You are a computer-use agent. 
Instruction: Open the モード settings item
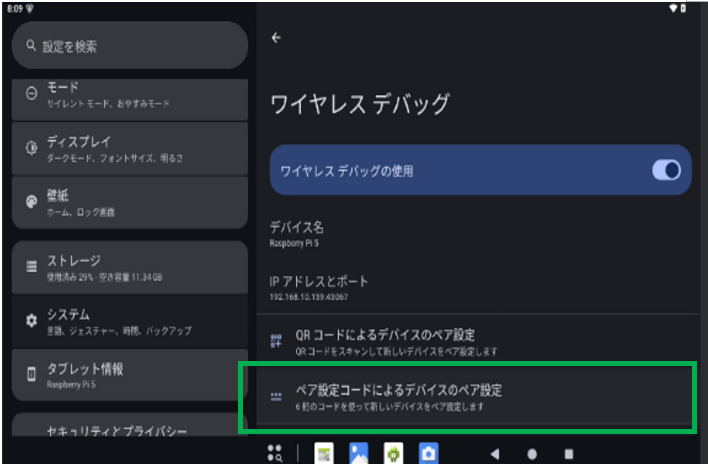tap(129, 95)
